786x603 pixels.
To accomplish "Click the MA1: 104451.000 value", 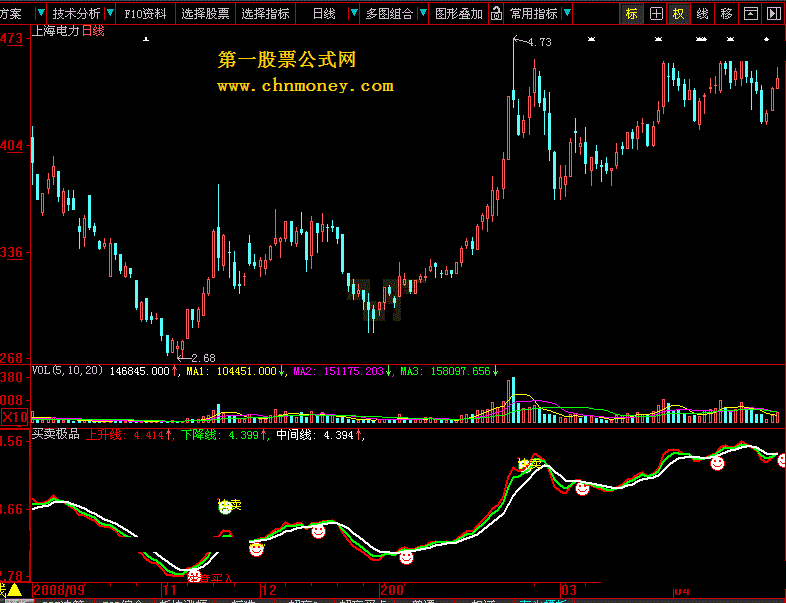I will (232, 371).
